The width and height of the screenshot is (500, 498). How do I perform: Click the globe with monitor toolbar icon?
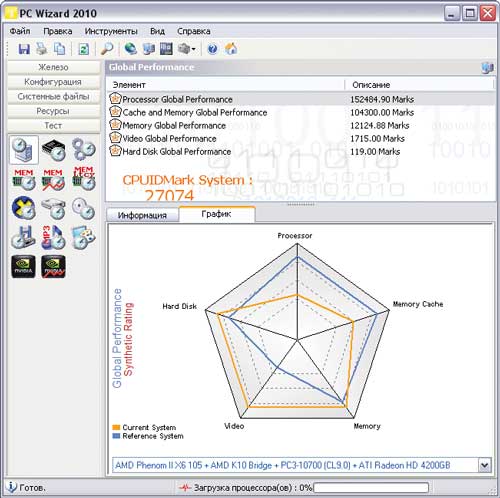click(131, 49)
